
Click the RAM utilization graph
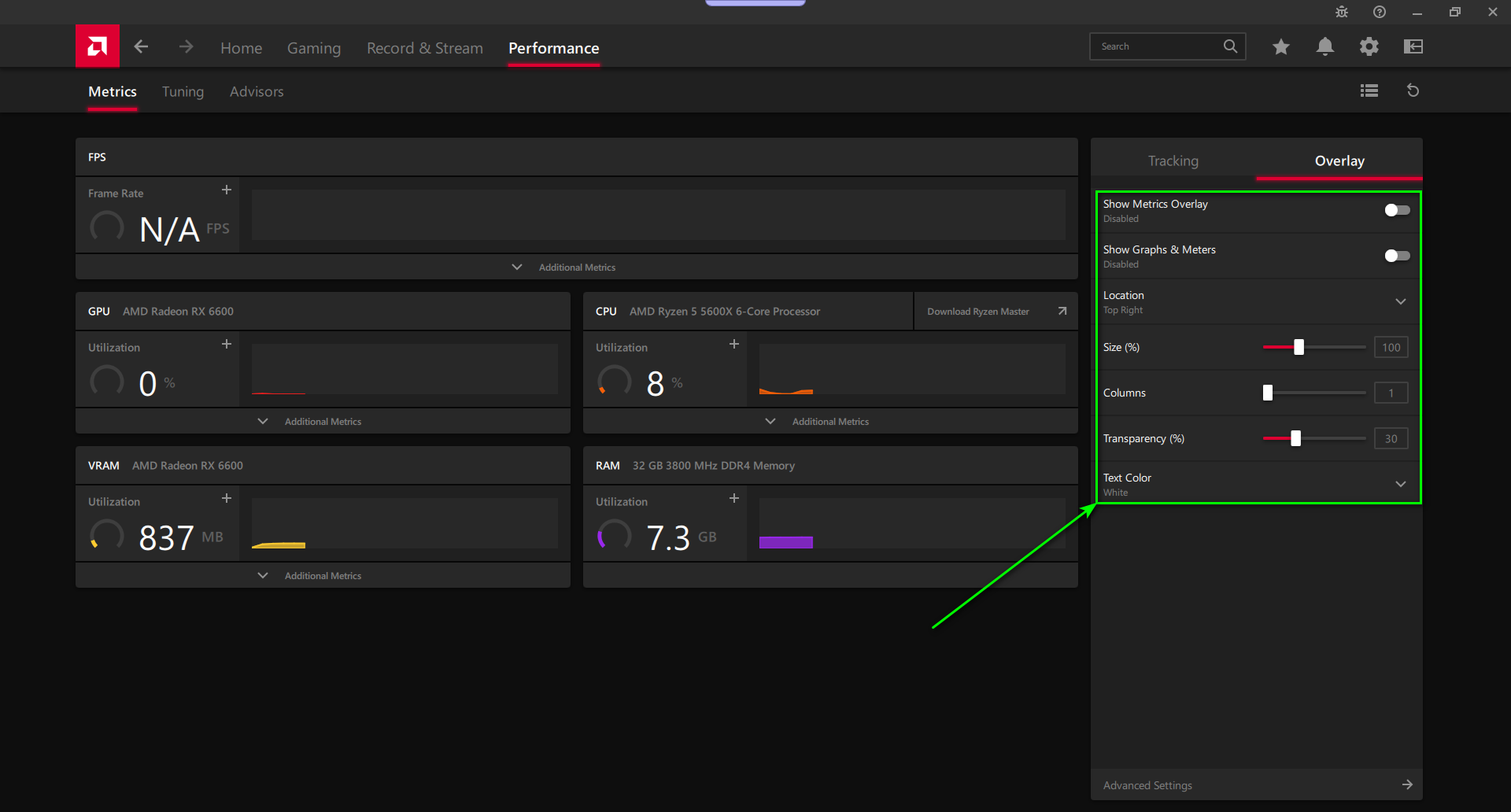(x=912, y=523)
